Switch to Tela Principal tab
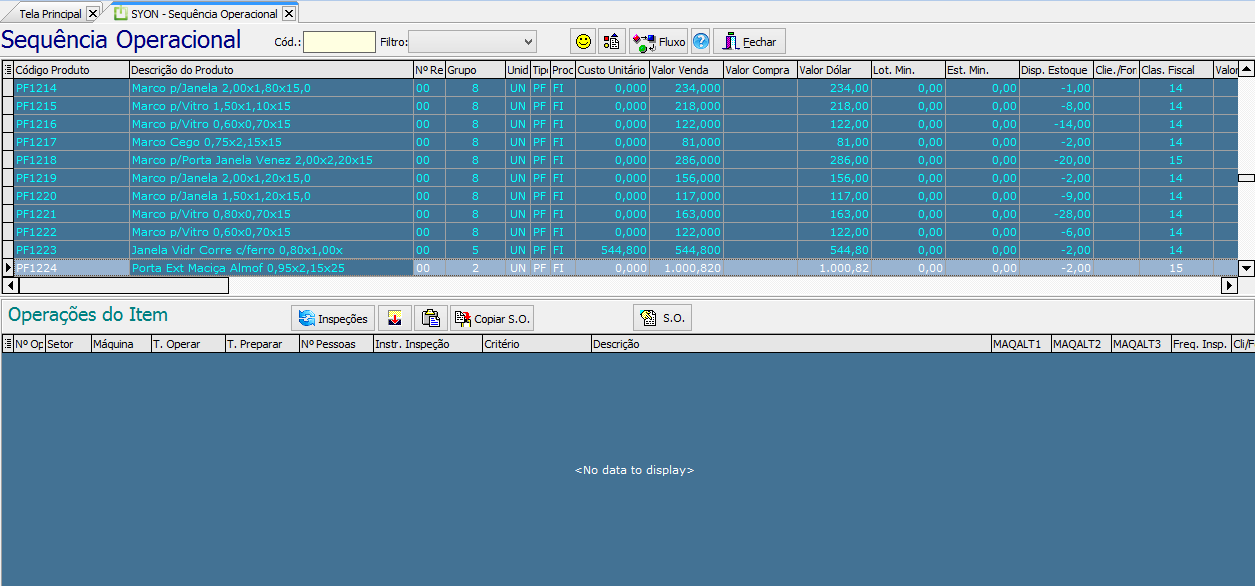 pyautogui.click(x=50, y=14)
